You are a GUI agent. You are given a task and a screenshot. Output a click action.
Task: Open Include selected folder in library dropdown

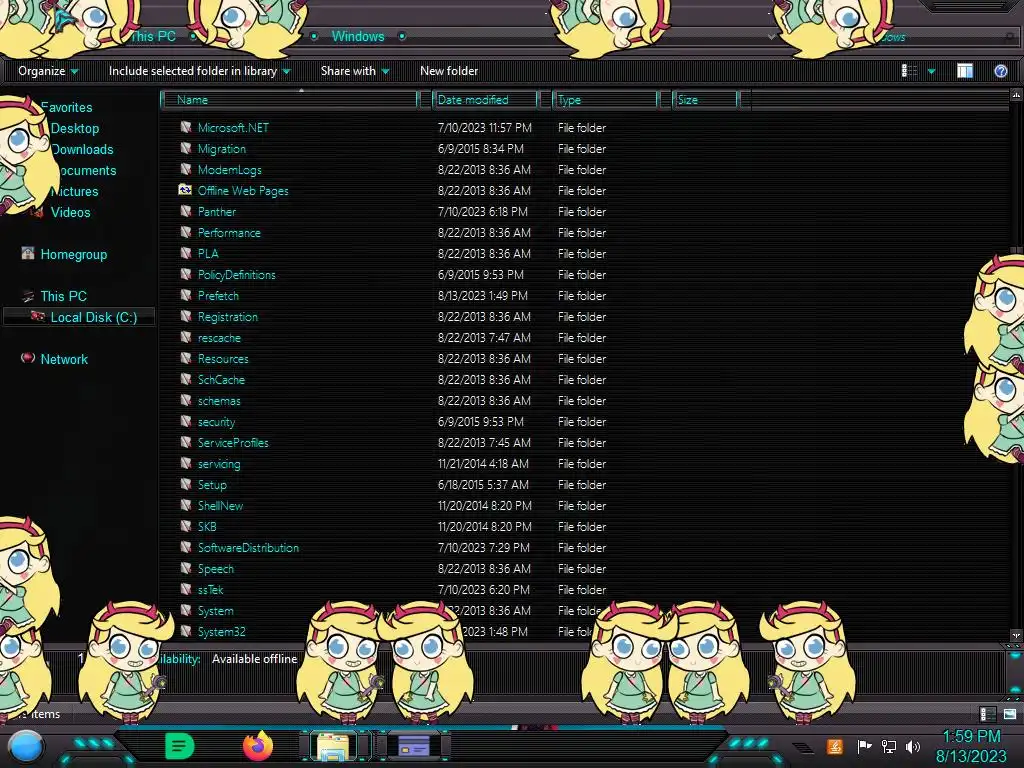click(199, 71)
